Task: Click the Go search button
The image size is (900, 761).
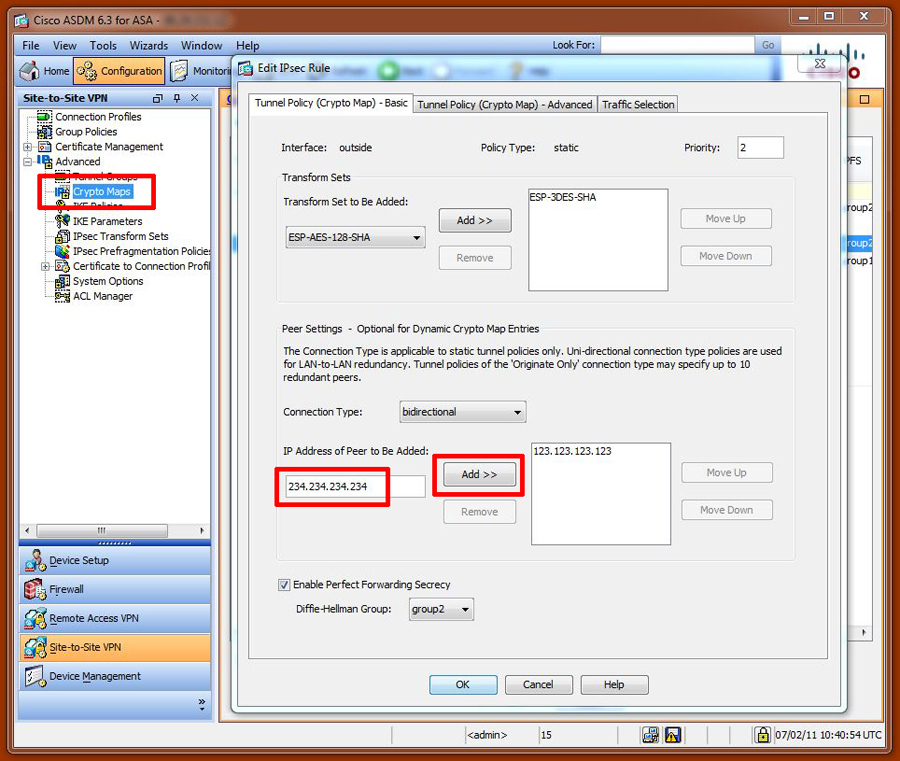Action: tap(768, 45)
